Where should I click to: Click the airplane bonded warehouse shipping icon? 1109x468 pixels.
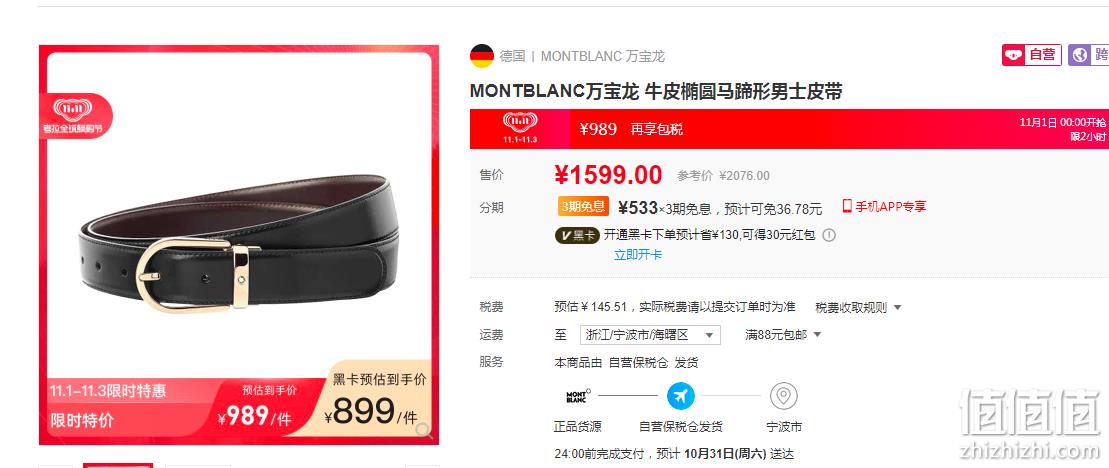click(680, 396)
